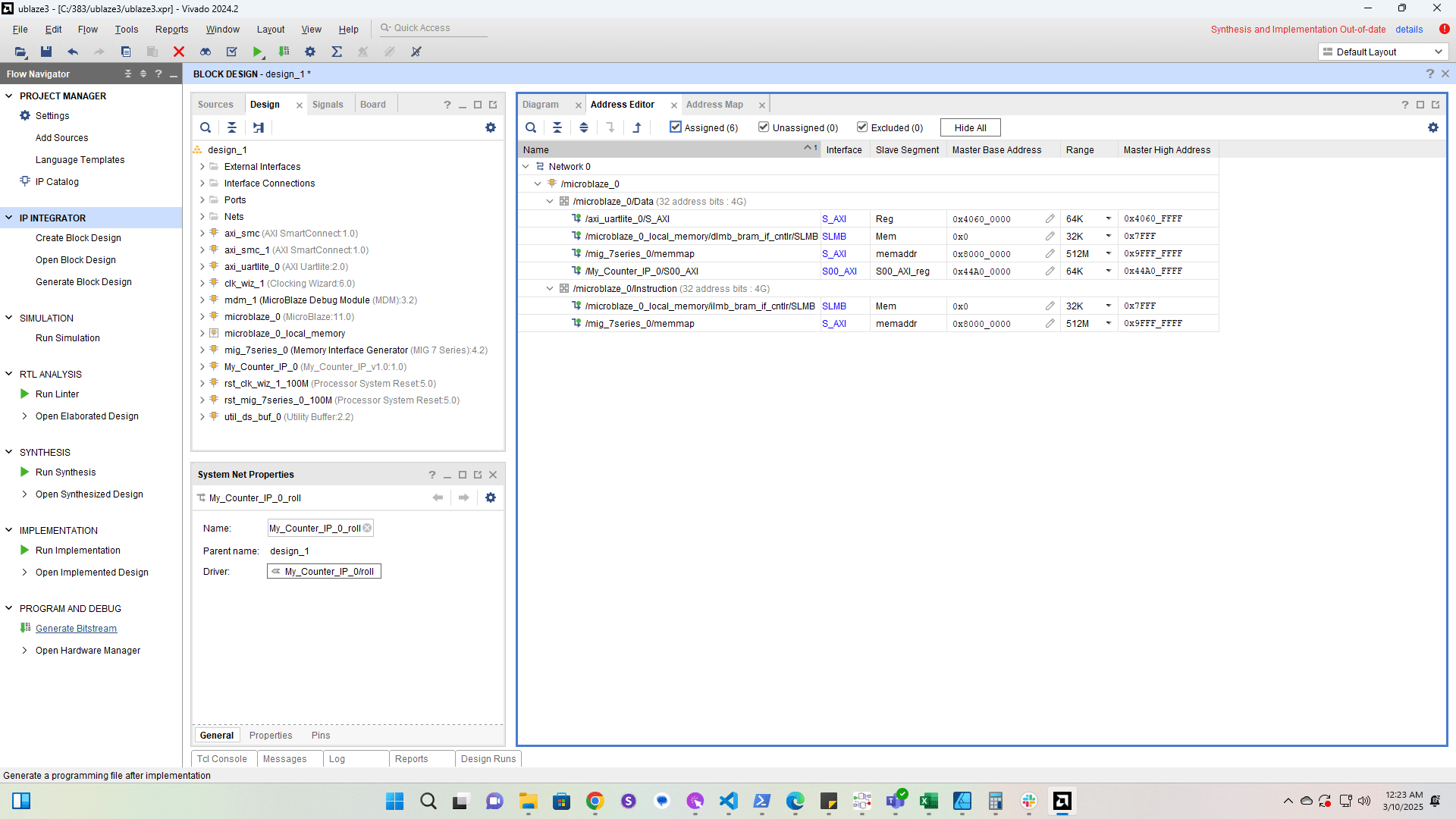Click the net Name input field

coord(315,529)
